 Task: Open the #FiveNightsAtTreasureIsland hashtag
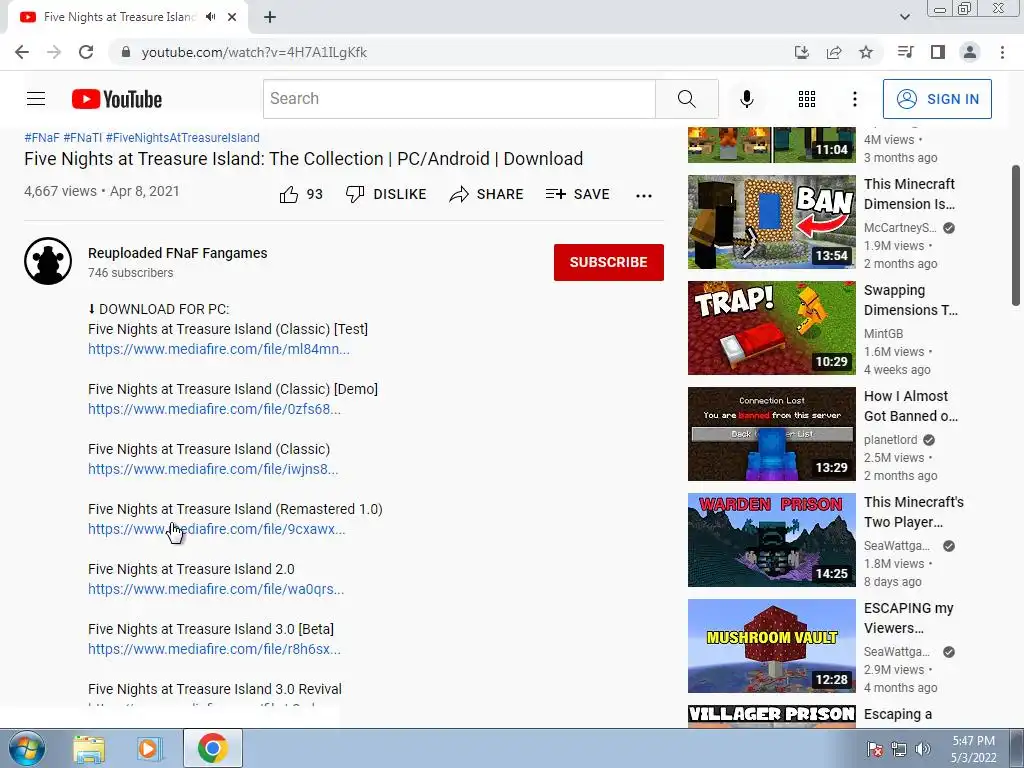point(183,138)
